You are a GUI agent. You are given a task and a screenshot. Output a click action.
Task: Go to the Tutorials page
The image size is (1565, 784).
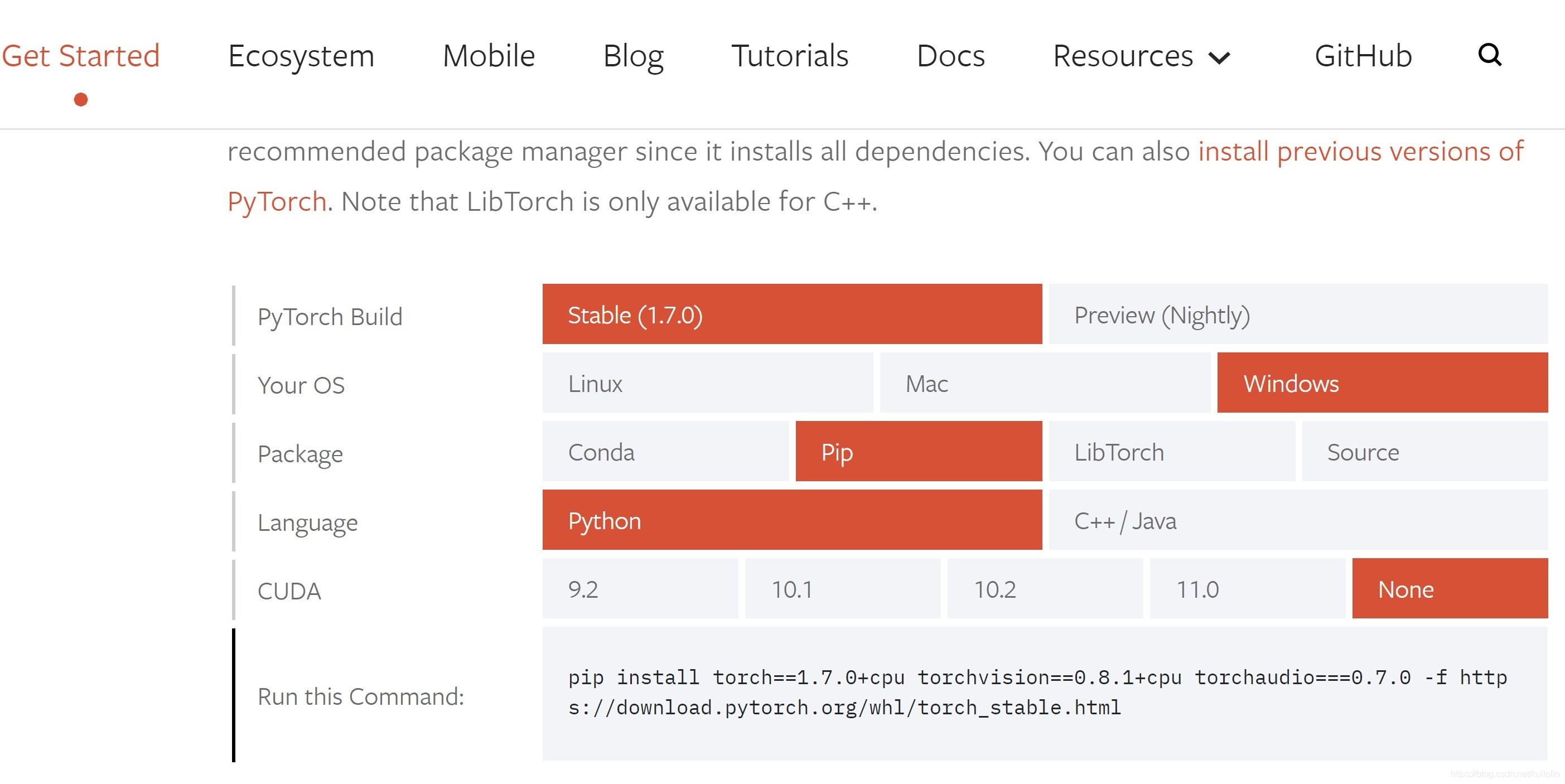(x=789, y=56)
